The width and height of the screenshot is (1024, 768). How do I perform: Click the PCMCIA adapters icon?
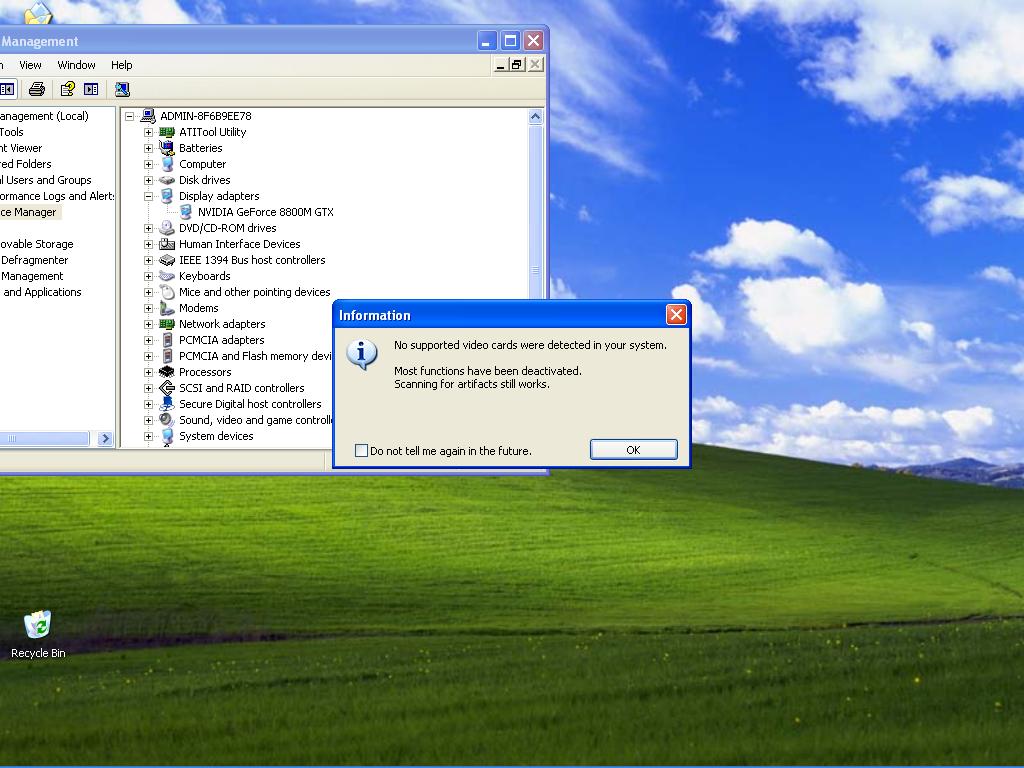[x=167, y=340]
